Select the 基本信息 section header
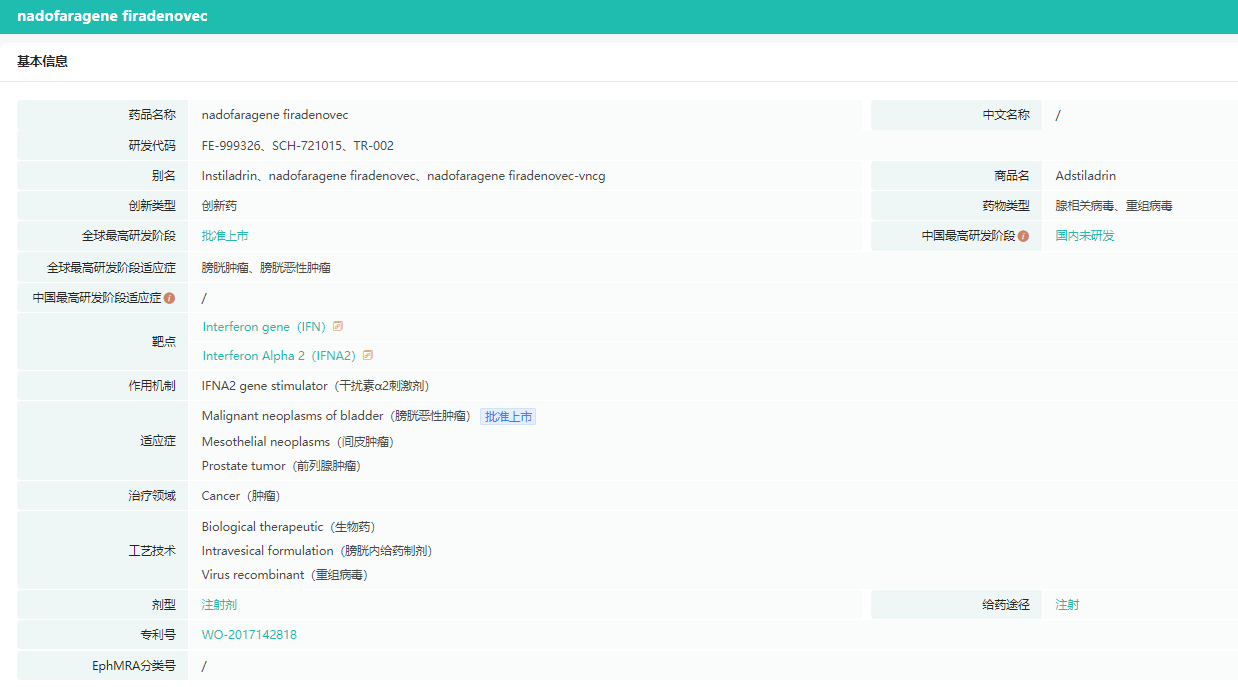1238x687 pixels. tap(43, 61)
